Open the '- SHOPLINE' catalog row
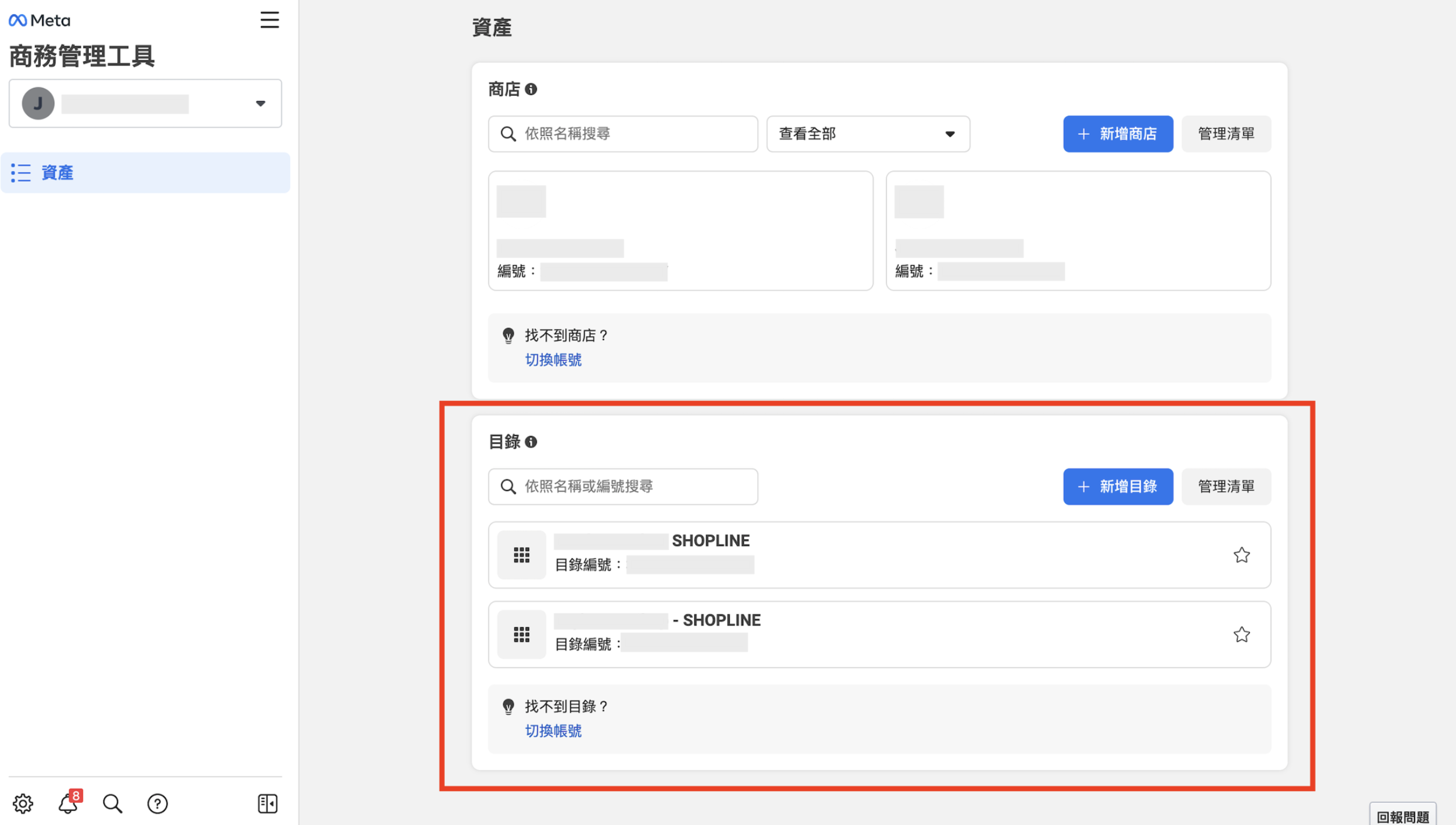1456x825 pixels. pyautogui.click(x=879, y=634)
